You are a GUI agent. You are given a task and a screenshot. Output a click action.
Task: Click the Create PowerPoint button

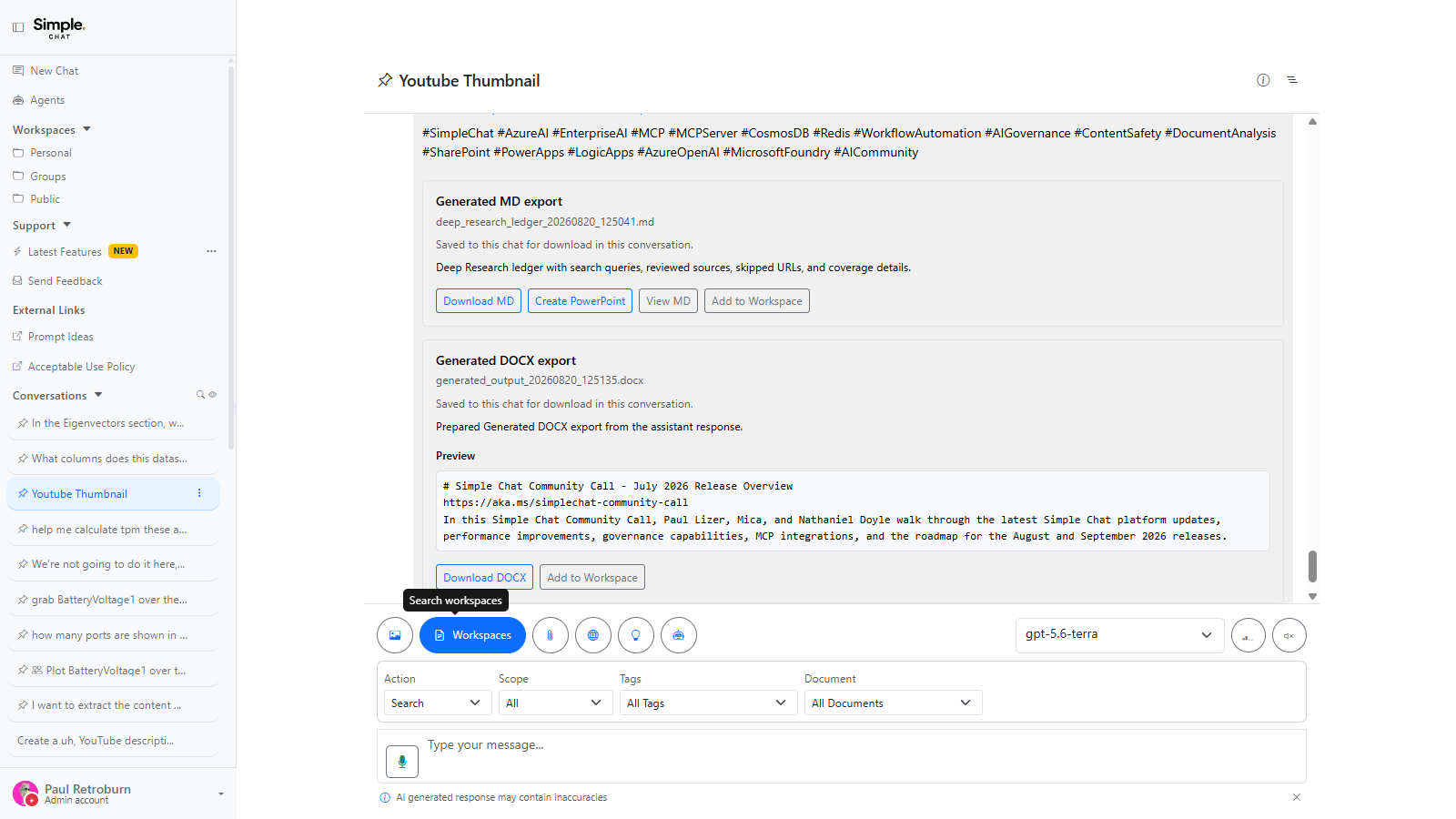(x=581, y=301)
